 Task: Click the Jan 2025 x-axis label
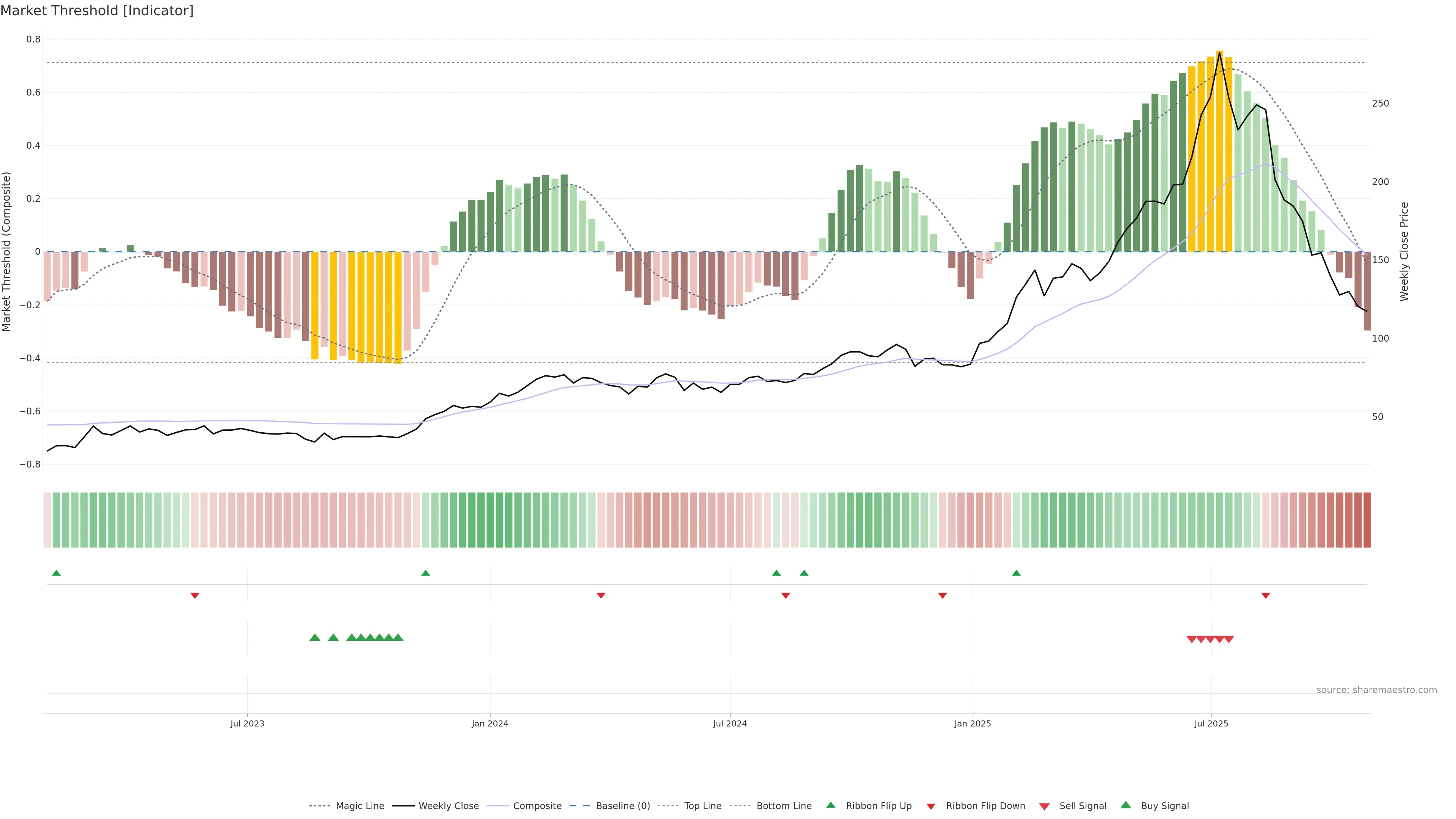[972, 723]
